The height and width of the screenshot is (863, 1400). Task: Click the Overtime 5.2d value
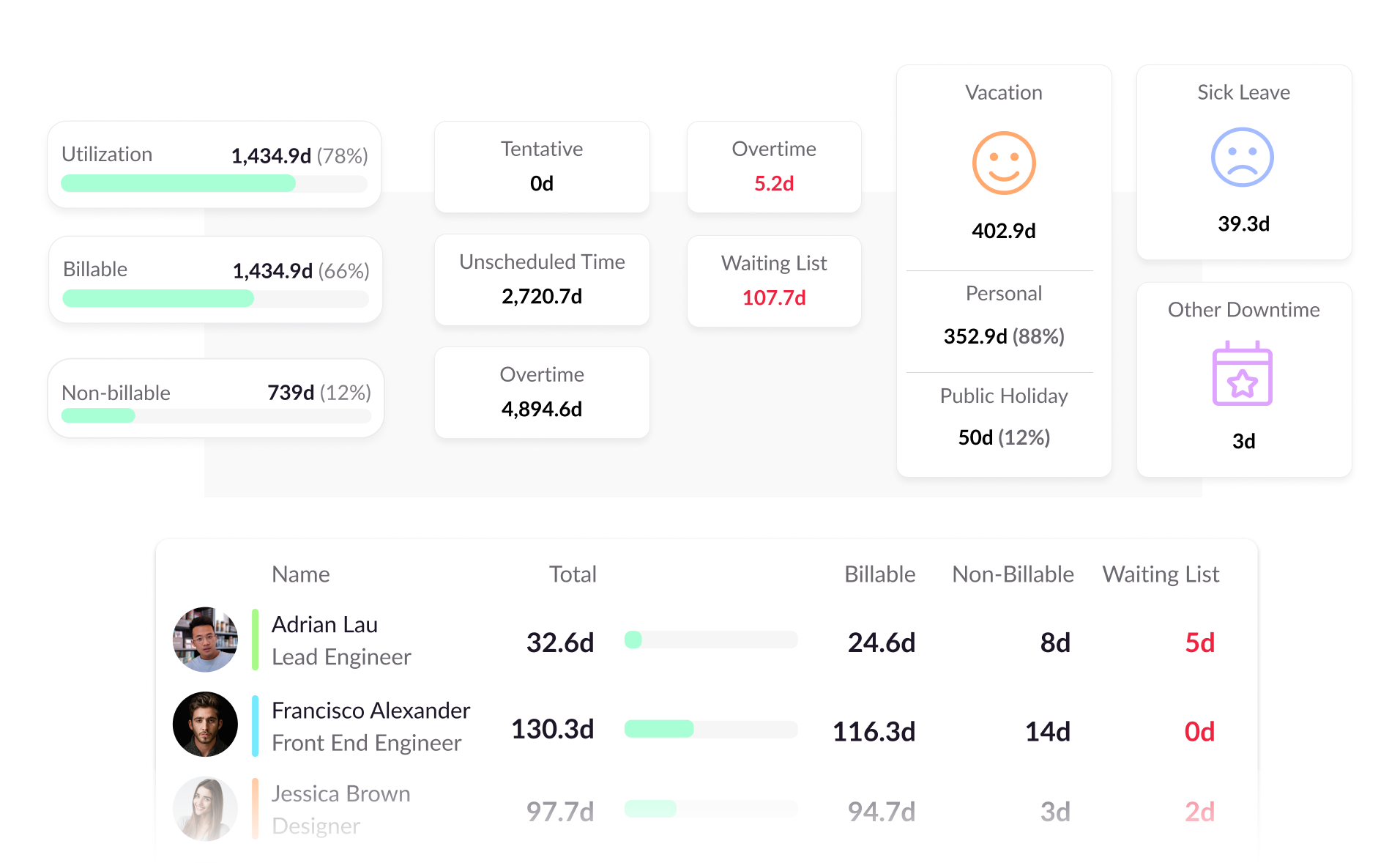pyautogui.click(x=774, y=184)
